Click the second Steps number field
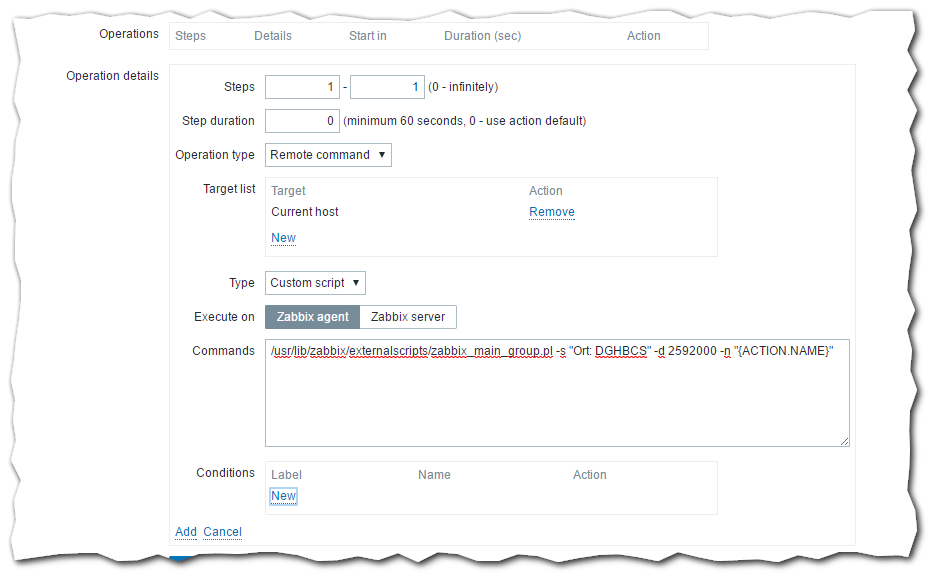The image size is (936, 581). 387,87
